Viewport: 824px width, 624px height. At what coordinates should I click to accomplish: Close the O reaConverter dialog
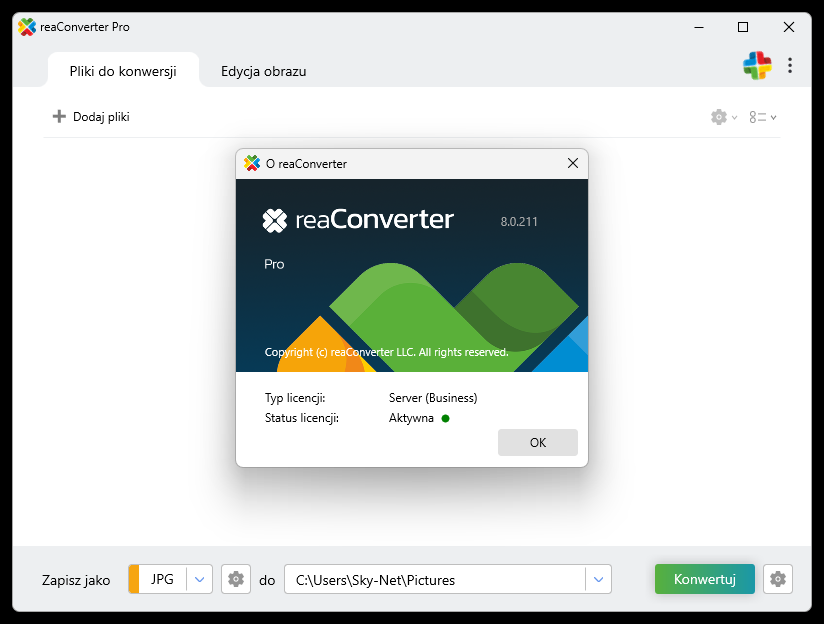(x=573, y=163)
